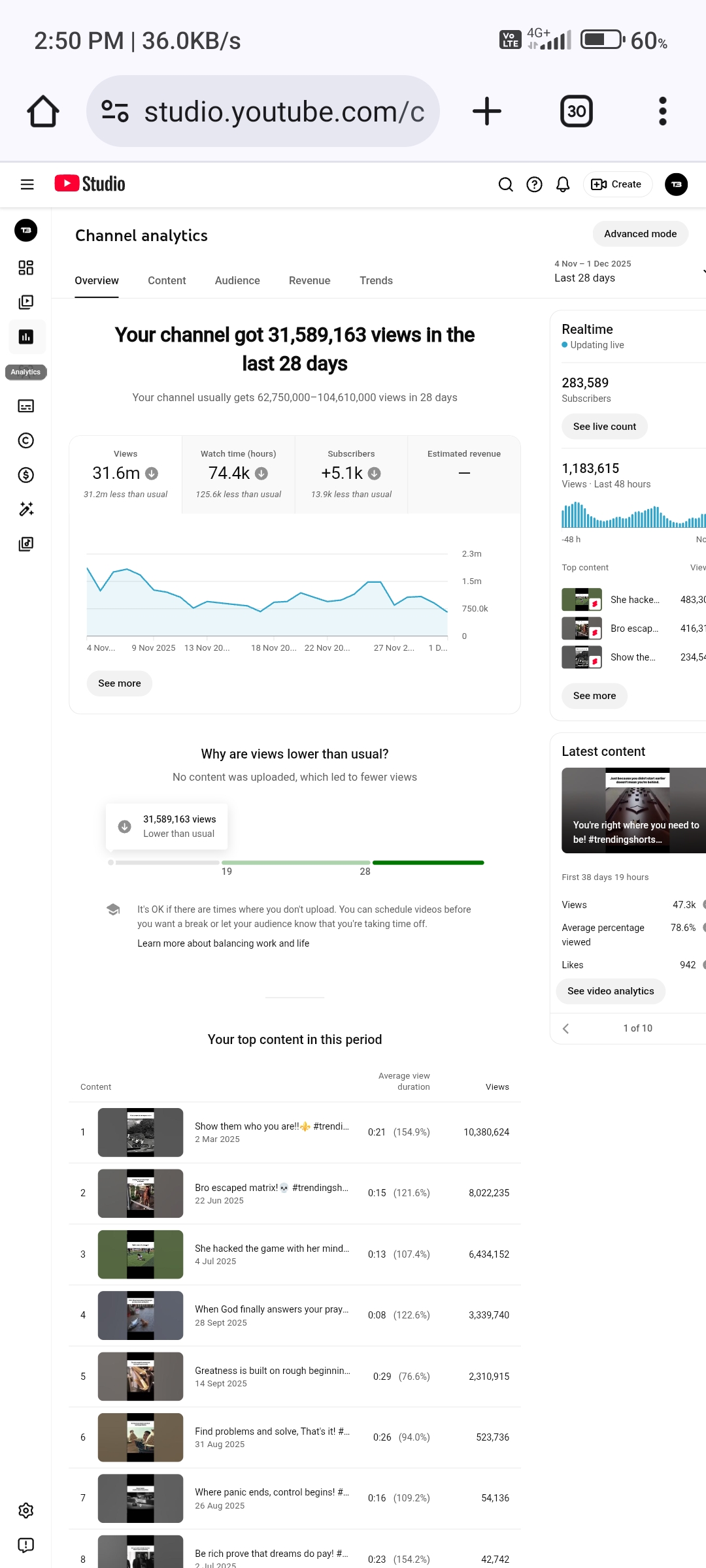Select the Watch time (hours) metric card
706x1568 pixels.
(239, 474)
